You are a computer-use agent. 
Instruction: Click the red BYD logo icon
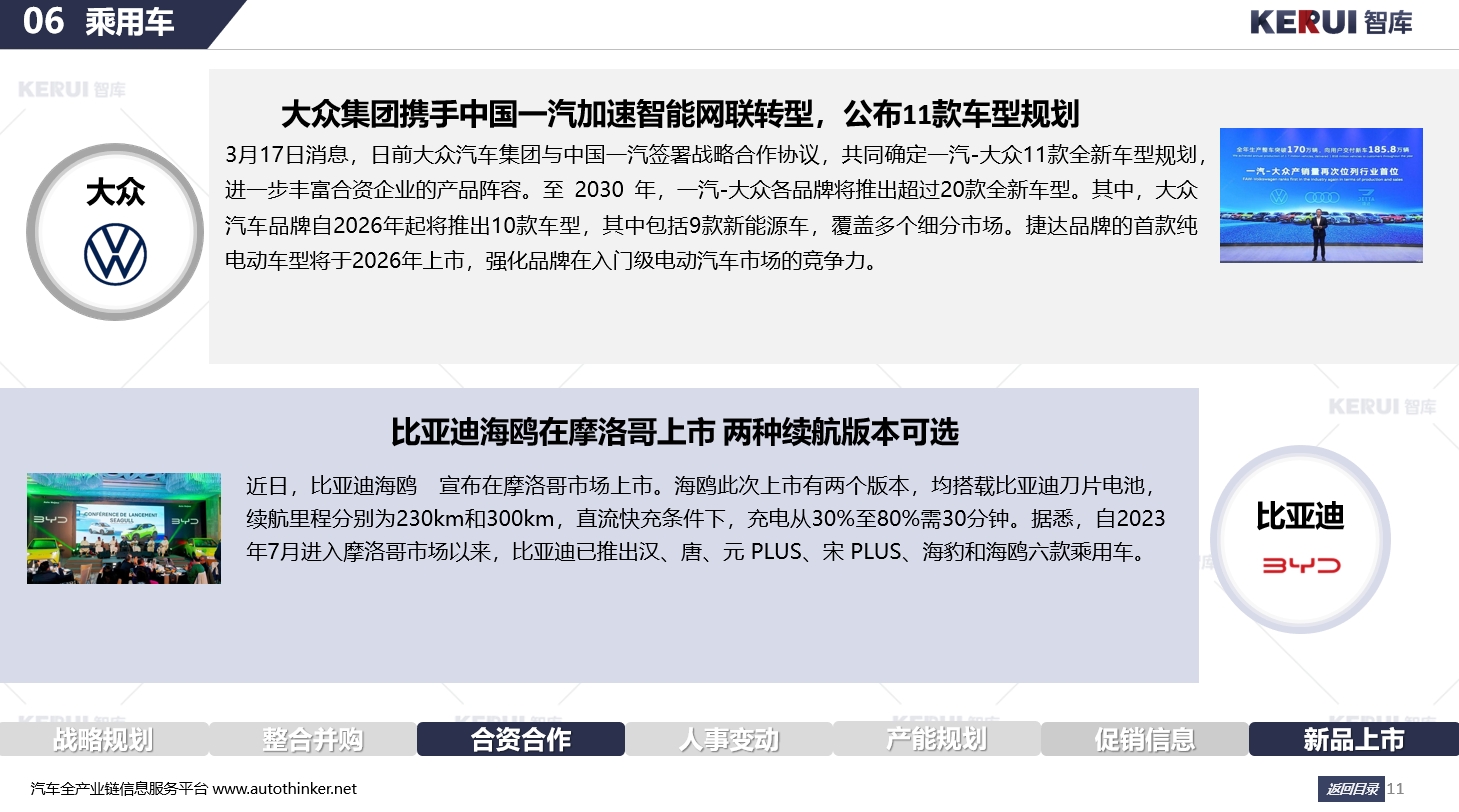(x=1300, y=566)
